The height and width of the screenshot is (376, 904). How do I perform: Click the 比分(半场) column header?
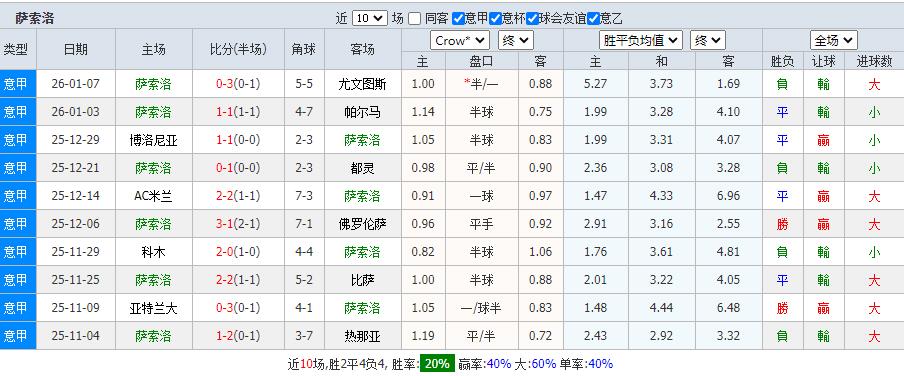238,50
